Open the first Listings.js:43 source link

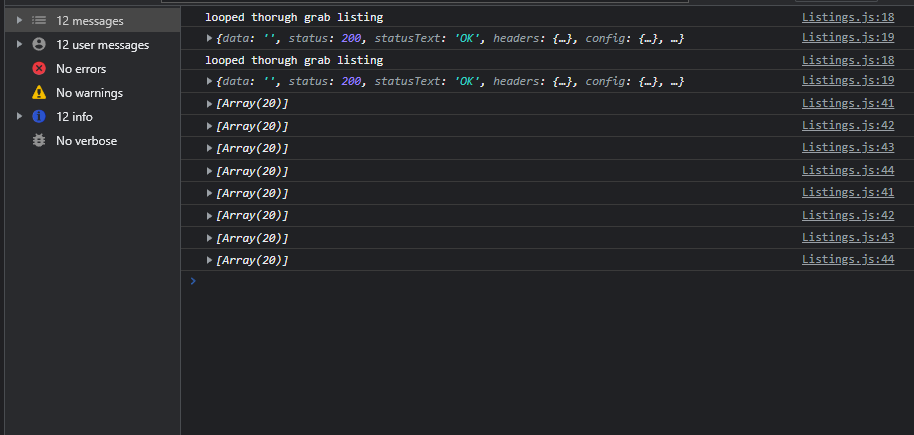848,148
